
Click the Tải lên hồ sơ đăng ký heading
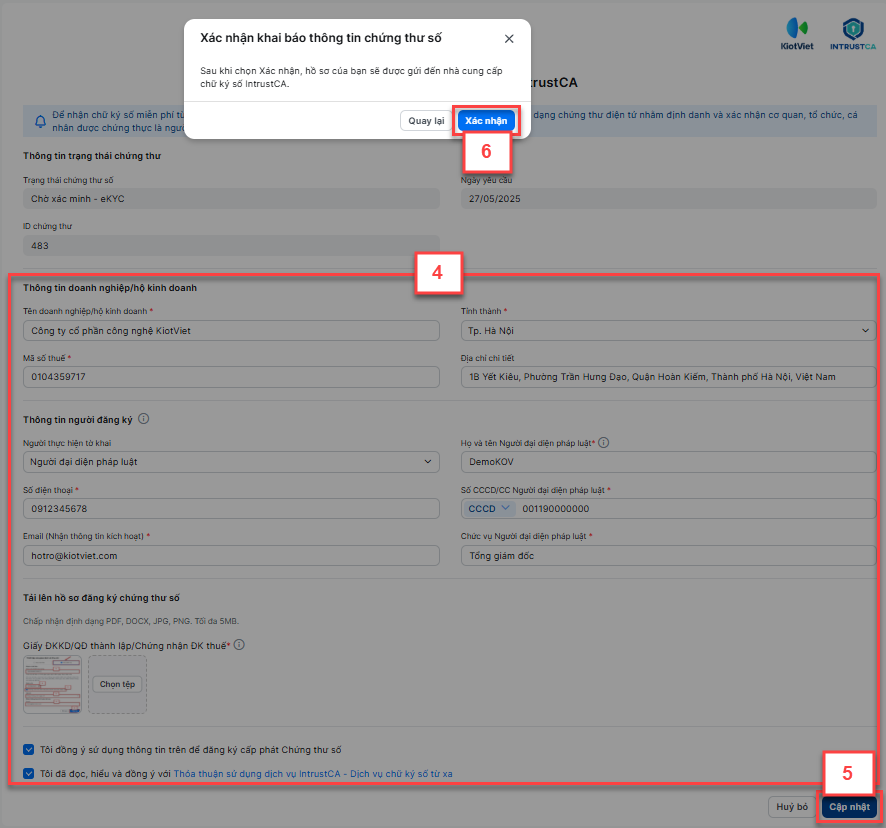pos(101,597)
